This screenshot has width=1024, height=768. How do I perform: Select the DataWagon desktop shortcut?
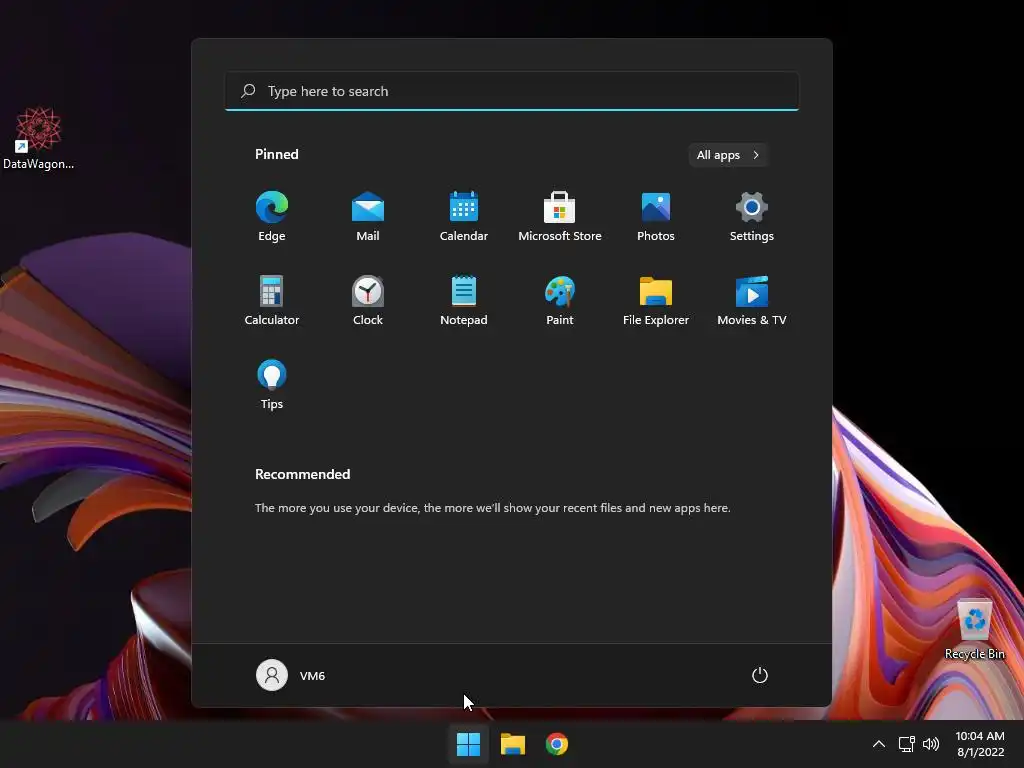[39, 138]
